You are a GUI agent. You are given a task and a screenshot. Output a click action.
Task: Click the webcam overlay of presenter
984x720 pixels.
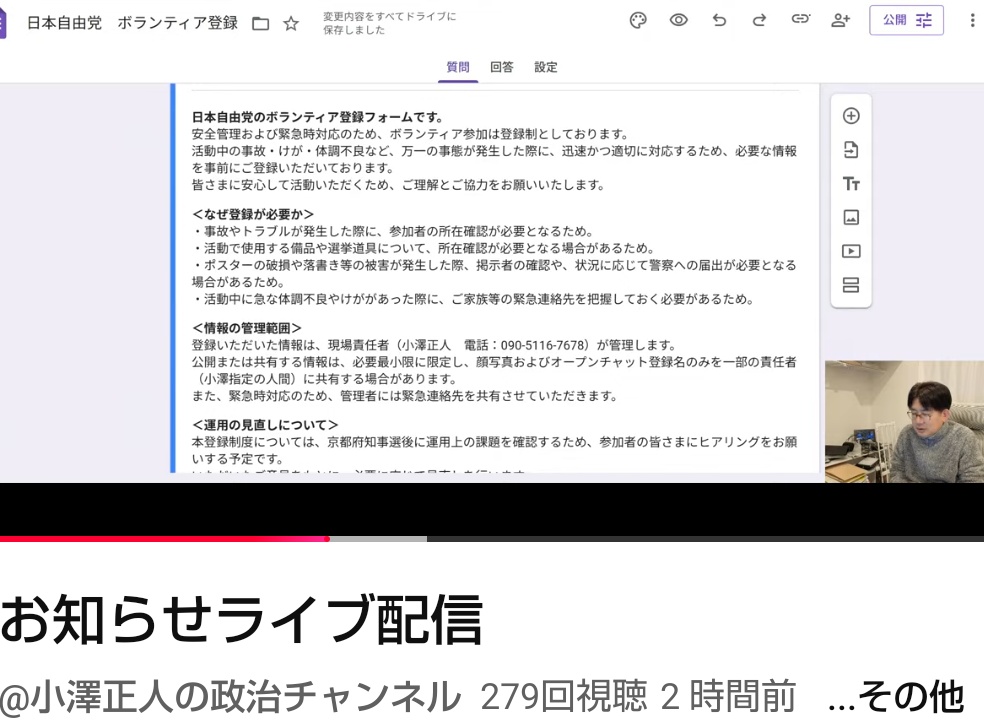[904, 421]
